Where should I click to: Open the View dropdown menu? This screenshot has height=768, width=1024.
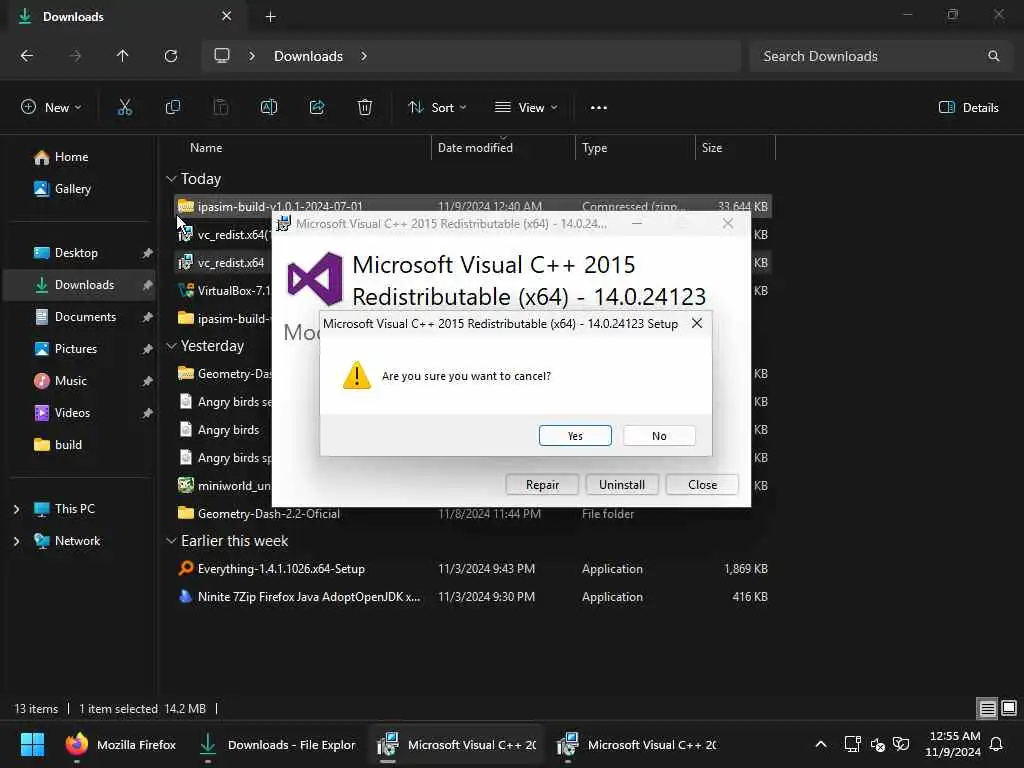[526, 108]
